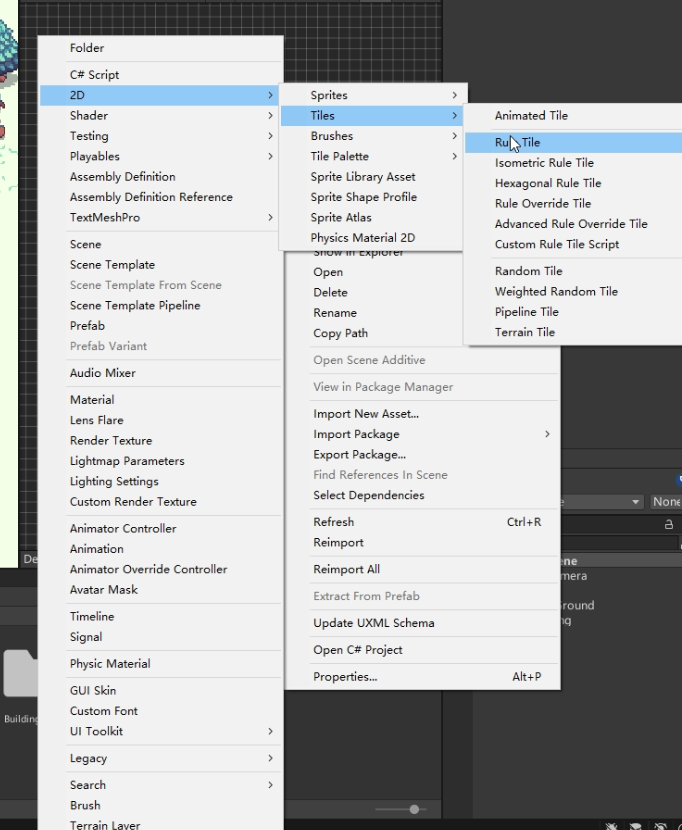This screenshot has height=830, width=682.
Task: Expand the Legacy submenu
Action: (160, 758)
